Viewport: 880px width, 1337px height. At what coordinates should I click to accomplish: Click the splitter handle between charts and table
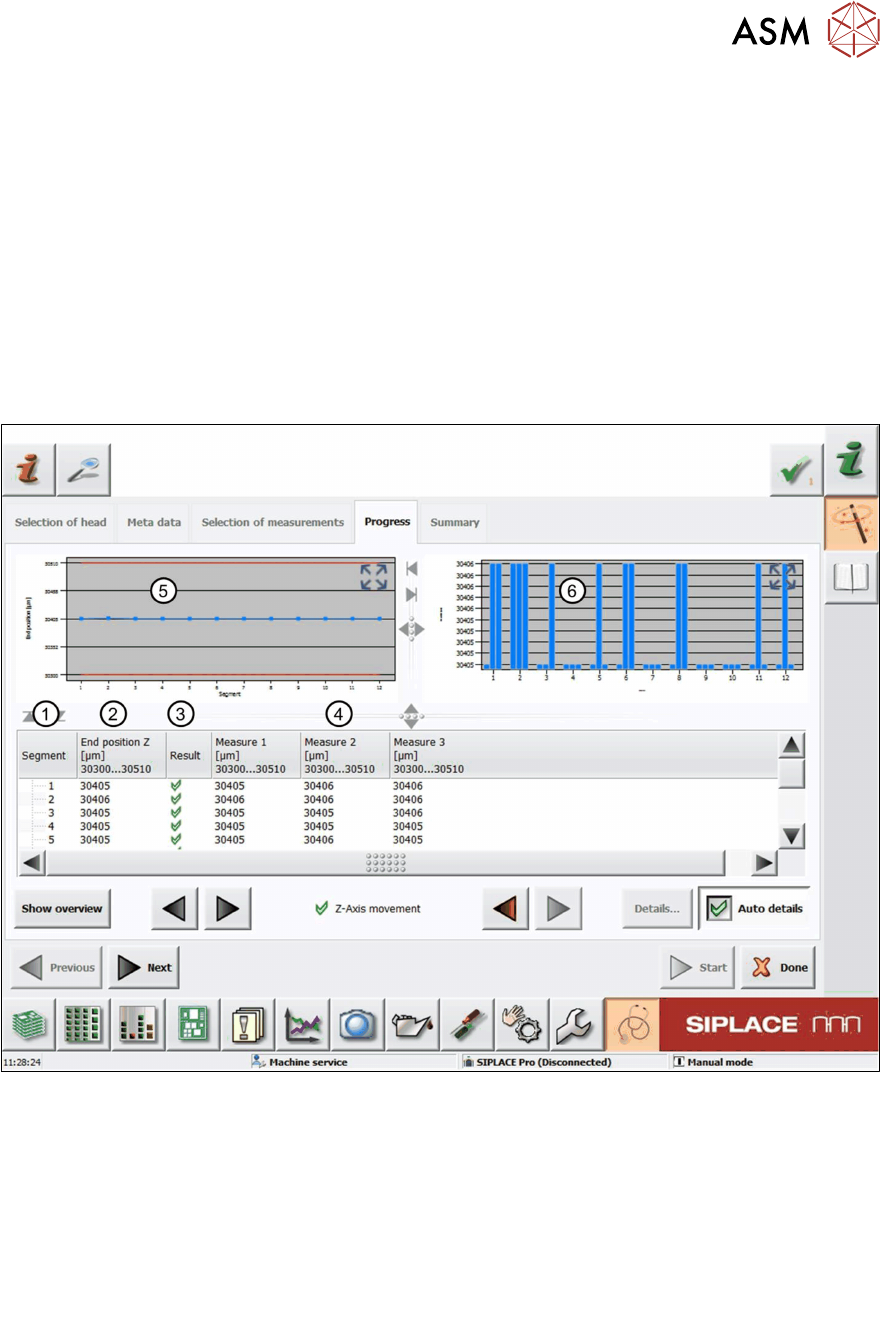pyautogui.click(x=411, y=716)
